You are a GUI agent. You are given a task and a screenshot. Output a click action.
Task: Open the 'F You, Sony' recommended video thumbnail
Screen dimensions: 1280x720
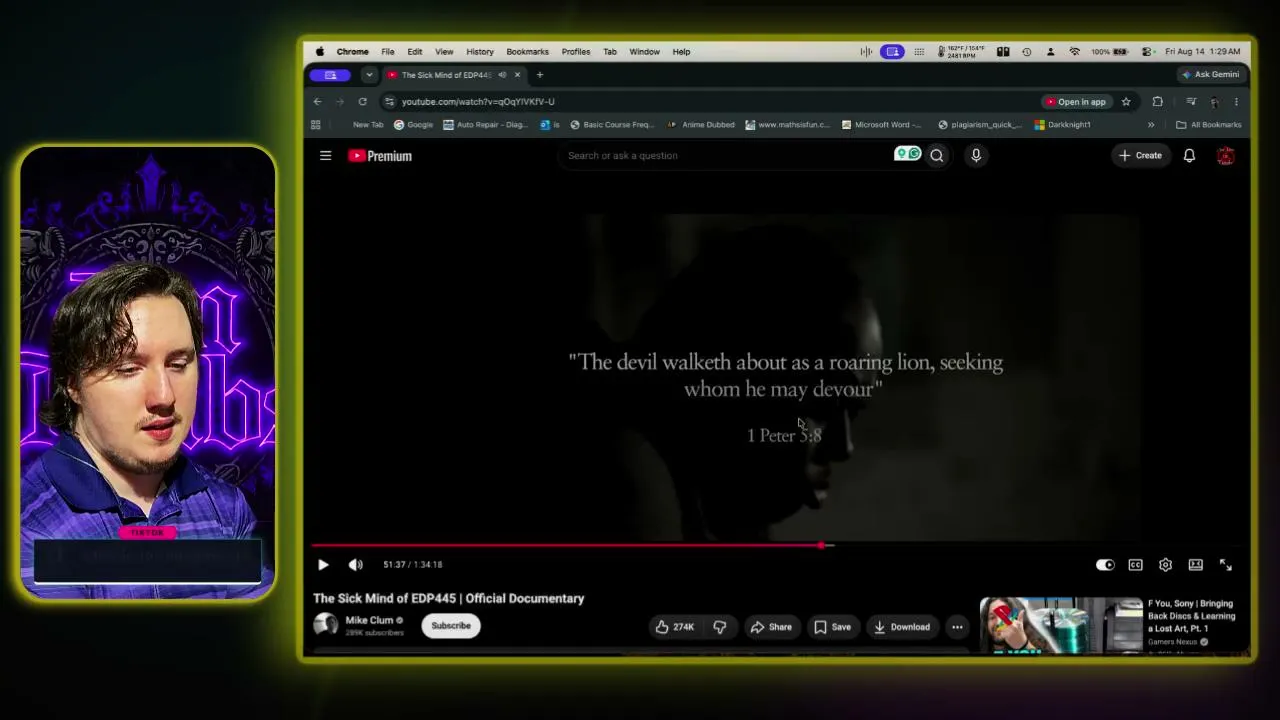[1061, 625]
